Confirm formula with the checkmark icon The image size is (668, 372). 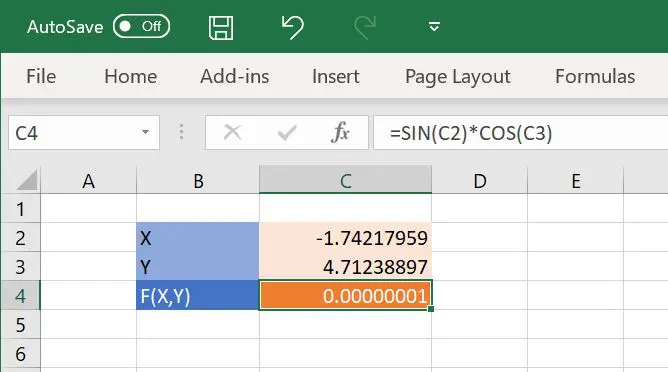(x=287, y=133)
